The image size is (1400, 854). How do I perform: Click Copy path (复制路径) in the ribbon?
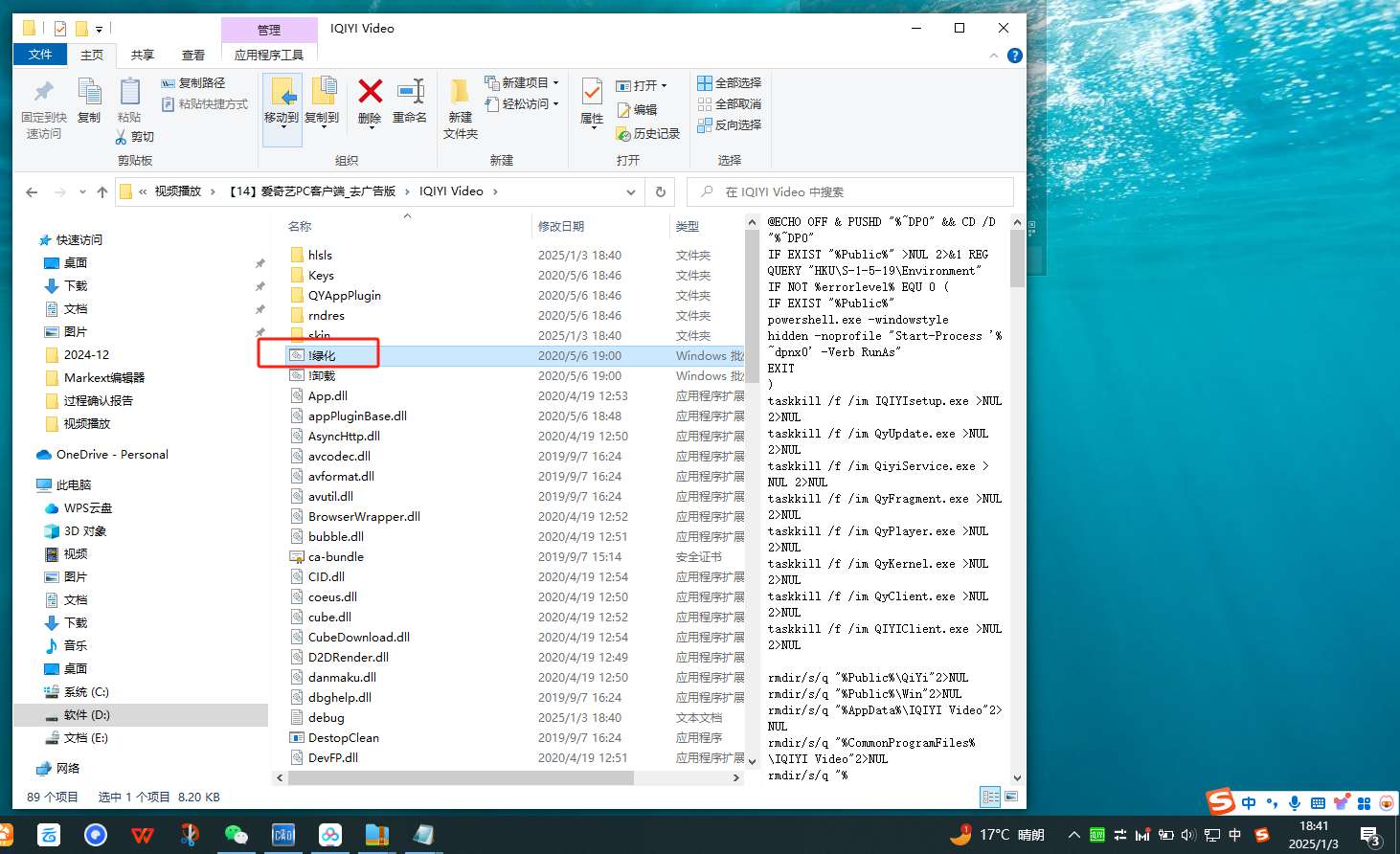tap(193, 83)
